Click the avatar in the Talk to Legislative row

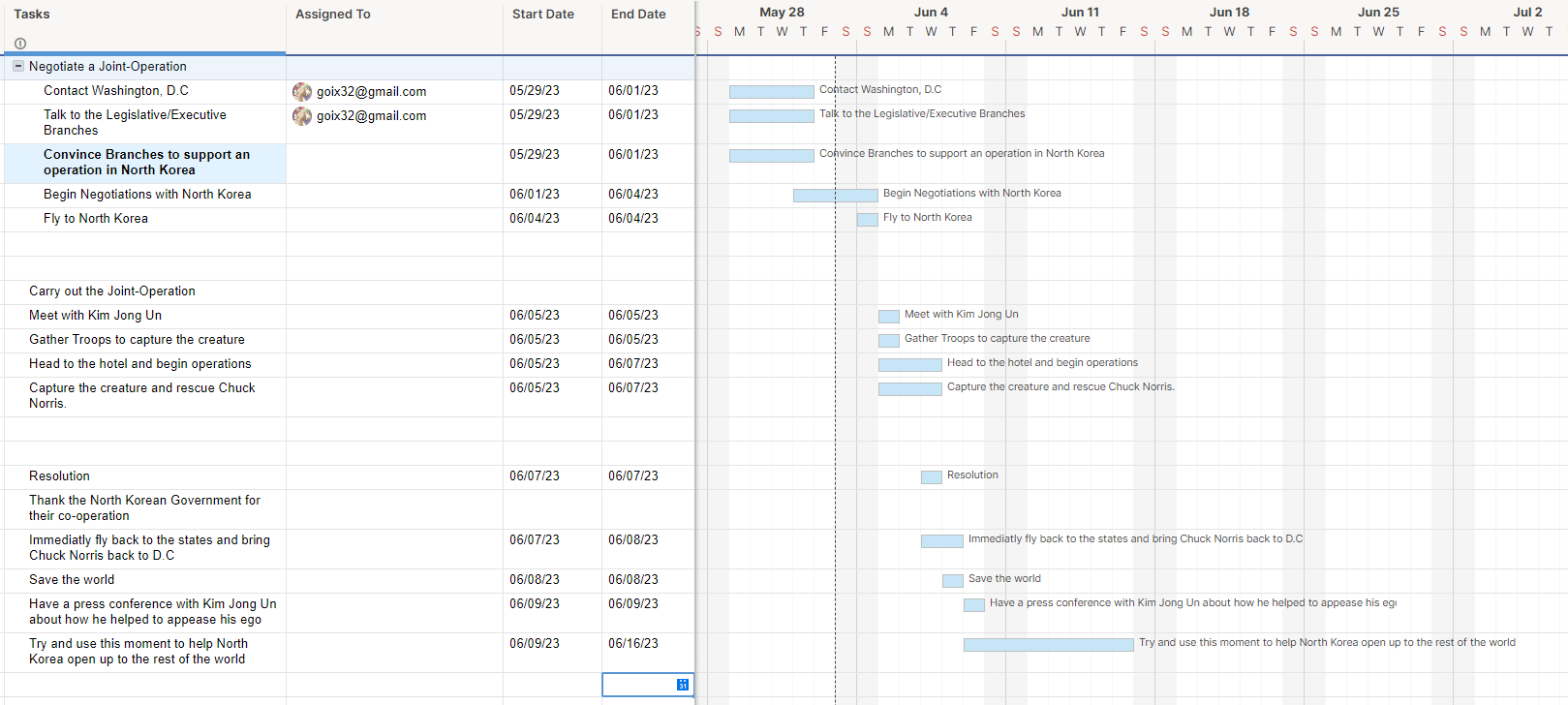click(x=302, y=116)
